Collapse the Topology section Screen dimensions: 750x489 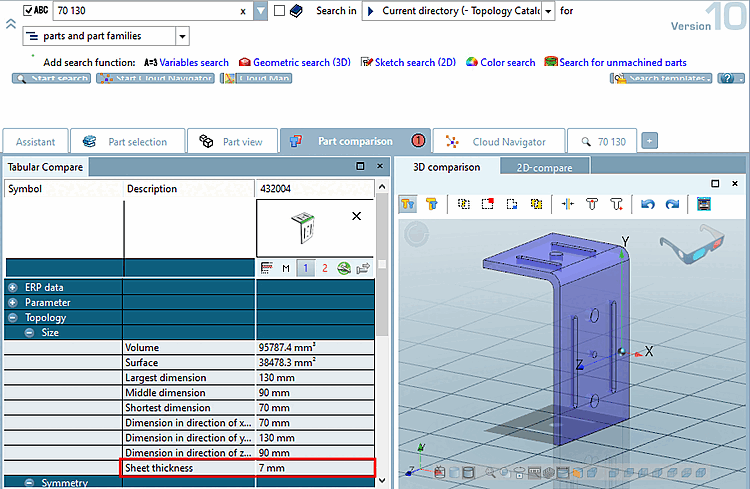tap(13, 318)
